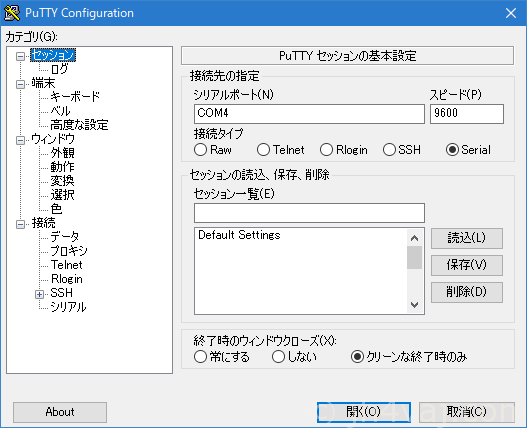The image size is (527, 428).
Task: Open 外観 settings in tree
Action: pos(63,153)
